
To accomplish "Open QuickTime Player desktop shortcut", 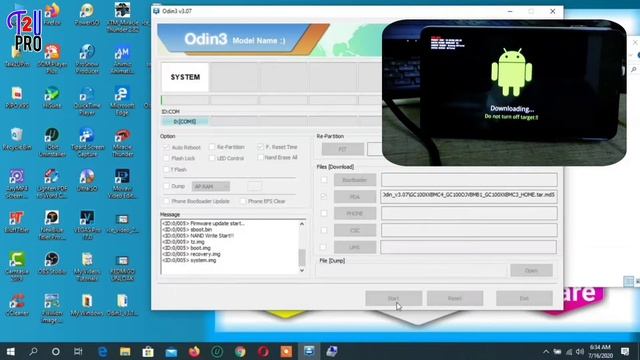I will [87, 100].
